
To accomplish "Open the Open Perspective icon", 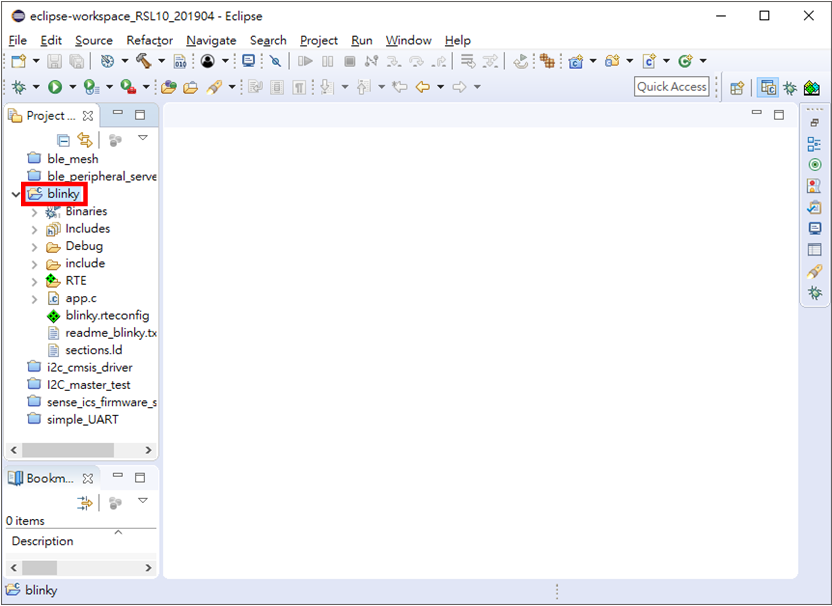I will tap(737, 87).
